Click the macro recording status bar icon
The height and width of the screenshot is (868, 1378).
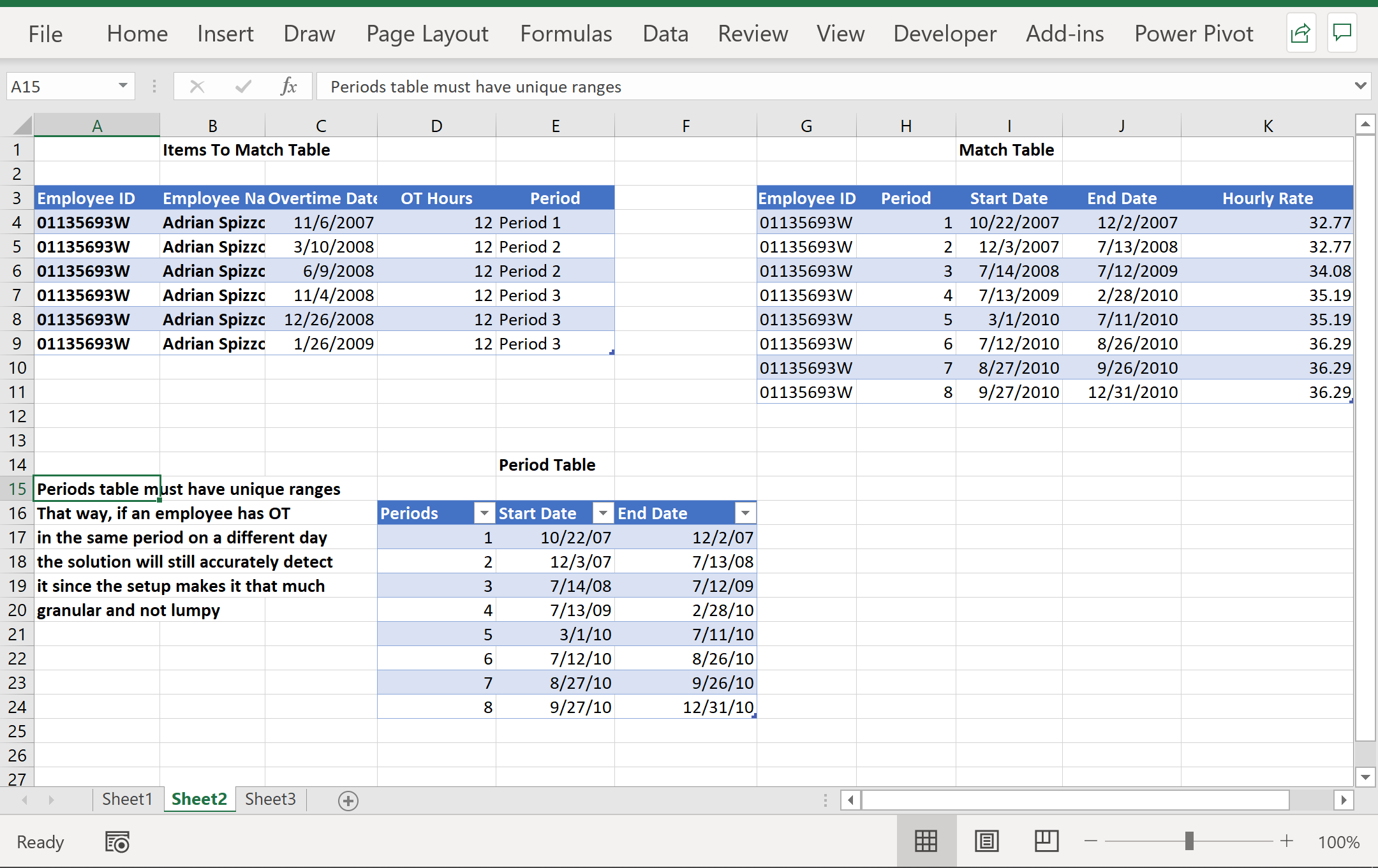click(117, 842)
